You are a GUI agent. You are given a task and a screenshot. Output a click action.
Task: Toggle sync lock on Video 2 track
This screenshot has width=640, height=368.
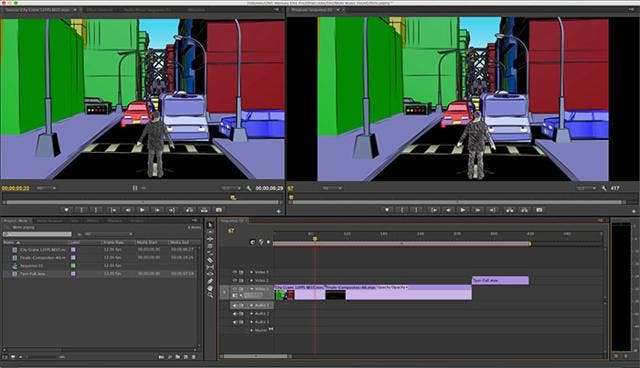click(241, 280)
